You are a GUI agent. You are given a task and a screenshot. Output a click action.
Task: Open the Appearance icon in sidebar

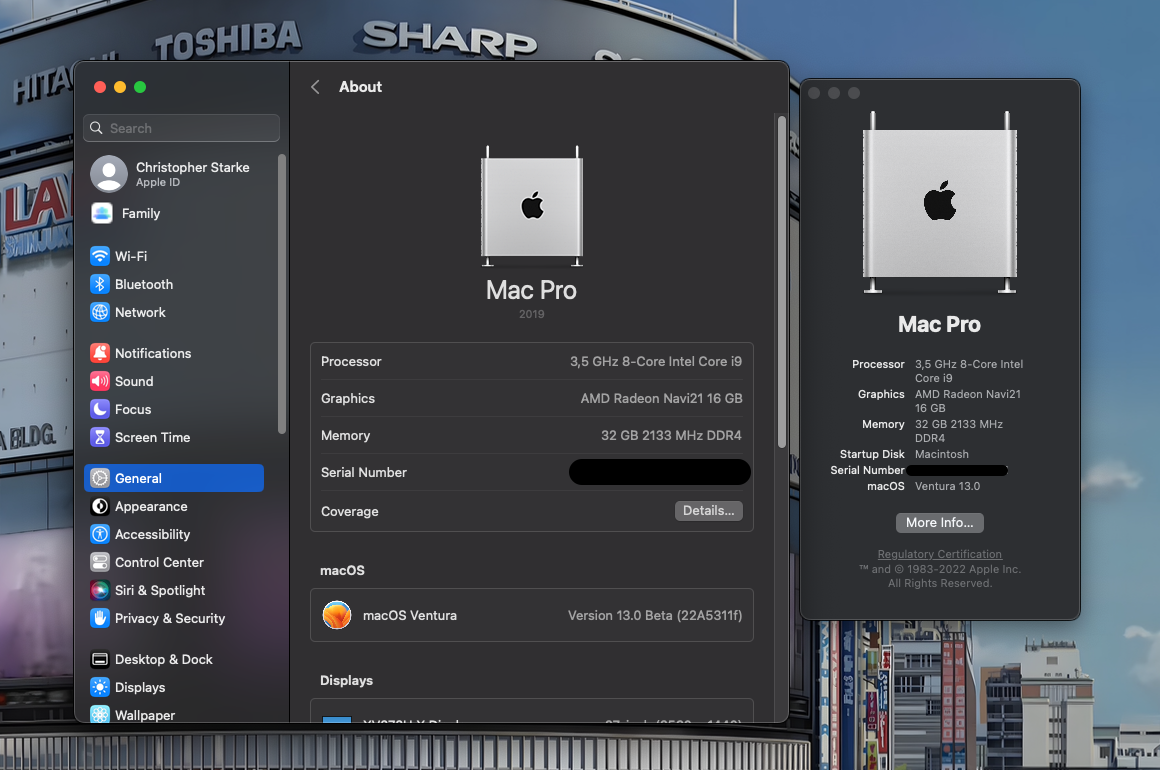100,506
